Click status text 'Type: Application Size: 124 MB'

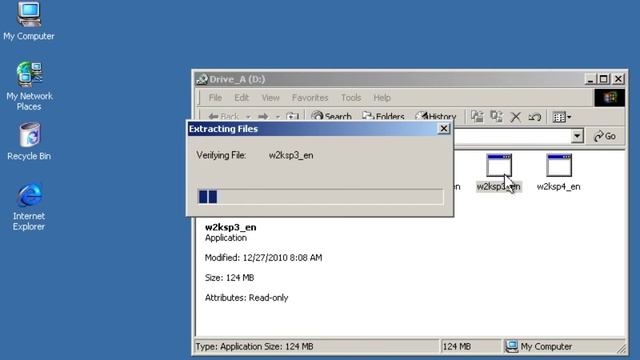tap(254, 347)
